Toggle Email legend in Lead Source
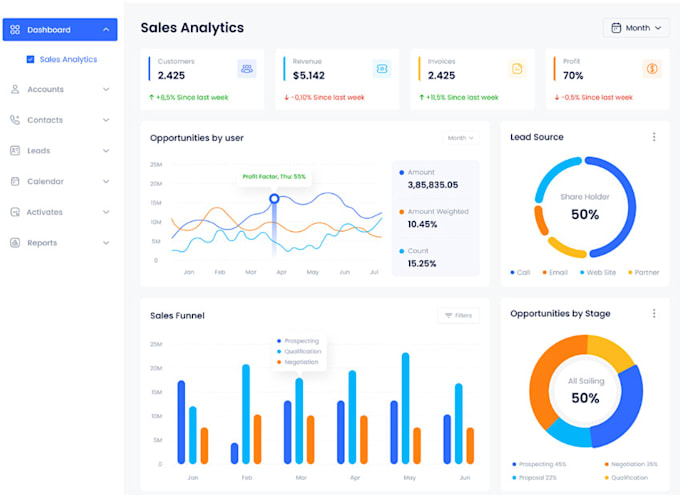The width and height of the screenshot is (680, 495). (555, 272)
